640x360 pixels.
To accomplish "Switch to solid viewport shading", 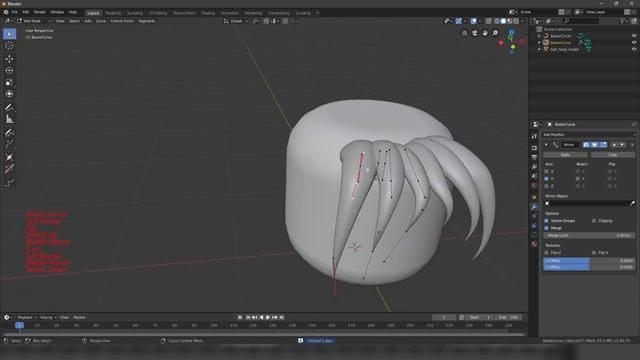I will tap(503, 21).
